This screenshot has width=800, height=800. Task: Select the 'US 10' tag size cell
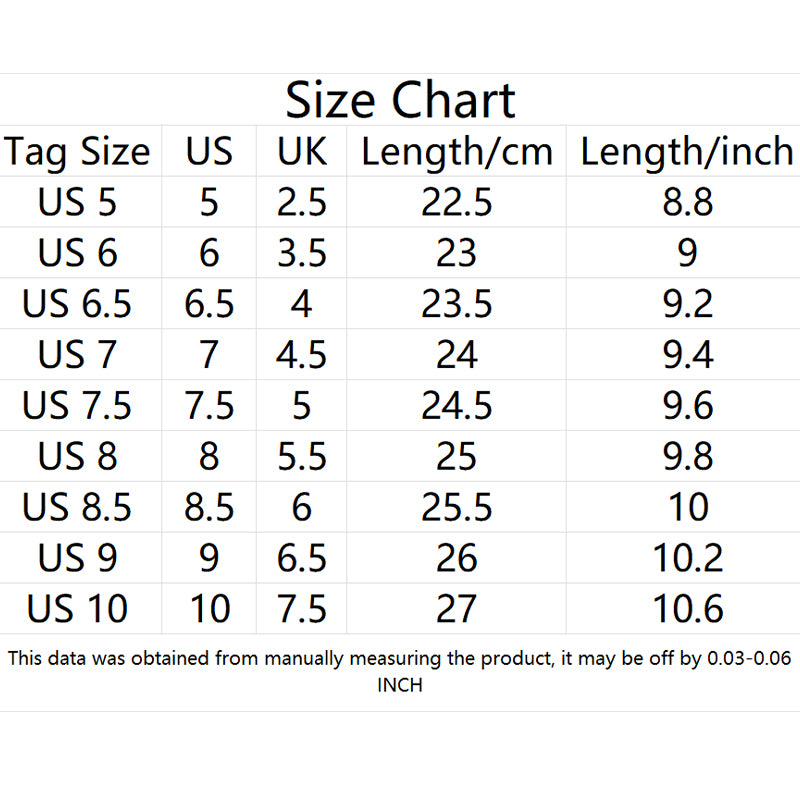coord(77,609)
